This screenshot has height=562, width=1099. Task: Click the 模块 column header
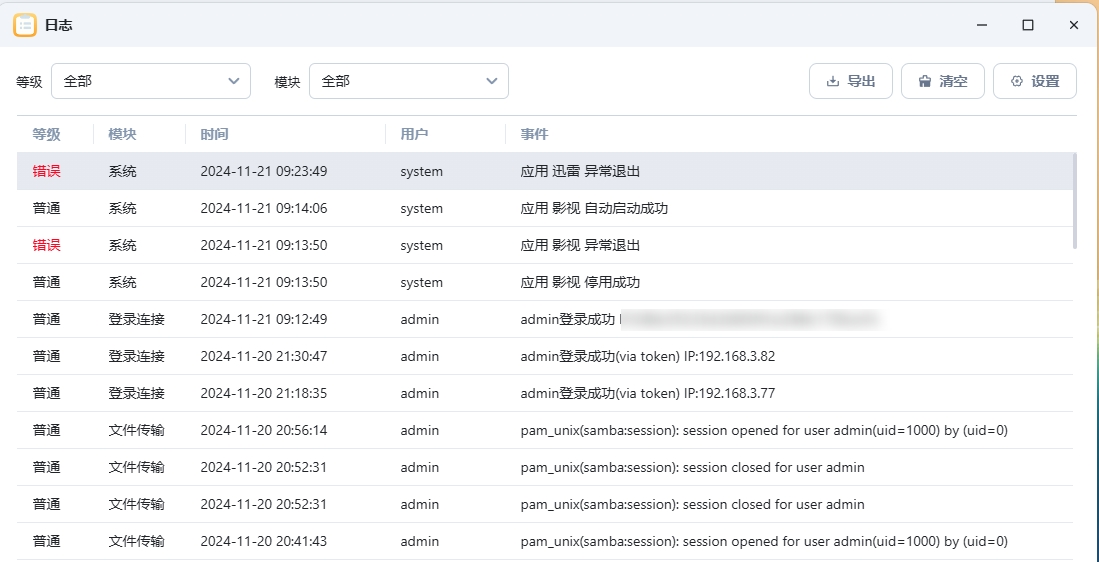[123, 134]
